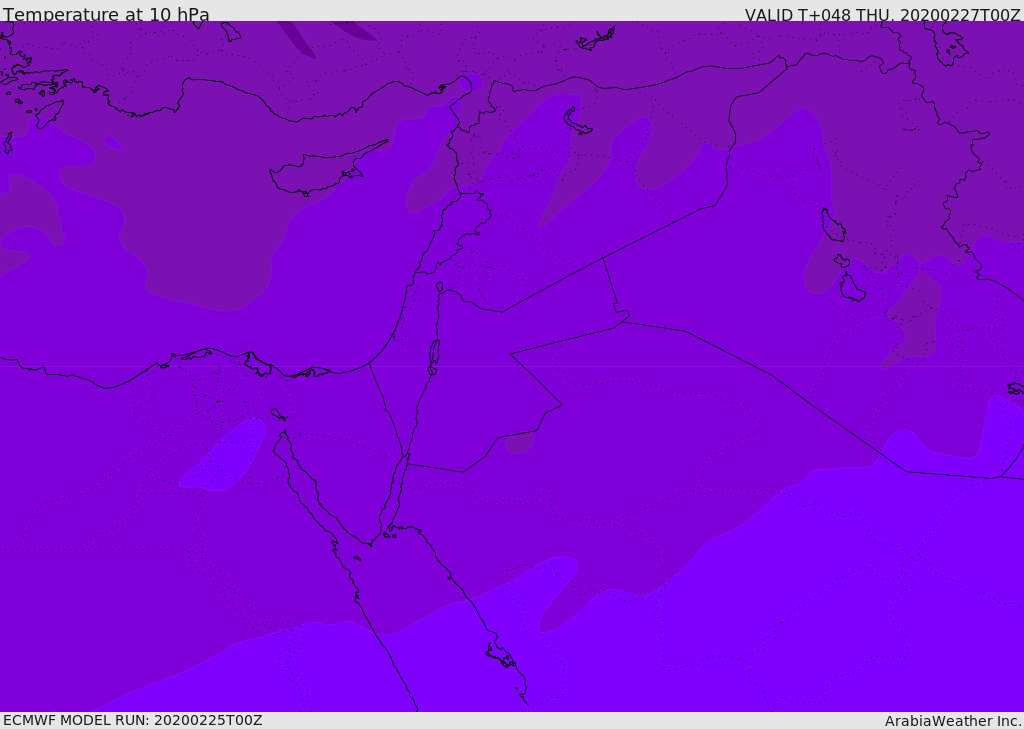Click the 'ECMWF MODEL RUN: 20200225T00Z' footer text
The height and width of the screenshot is (729, 1024).
pos(133,720)
